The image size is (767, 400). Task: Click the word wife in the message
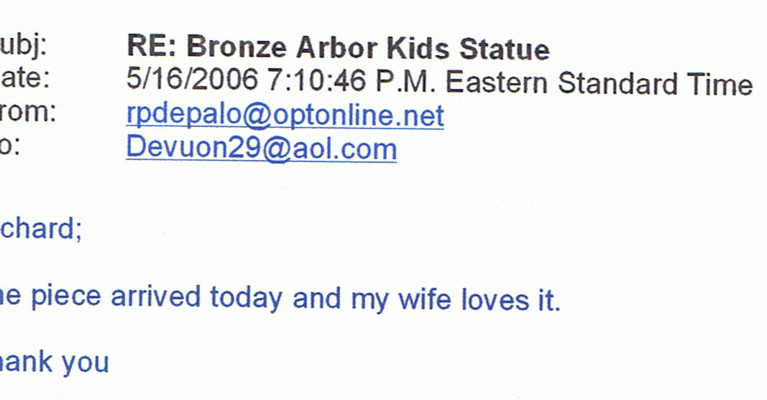[x=424, y=299]
